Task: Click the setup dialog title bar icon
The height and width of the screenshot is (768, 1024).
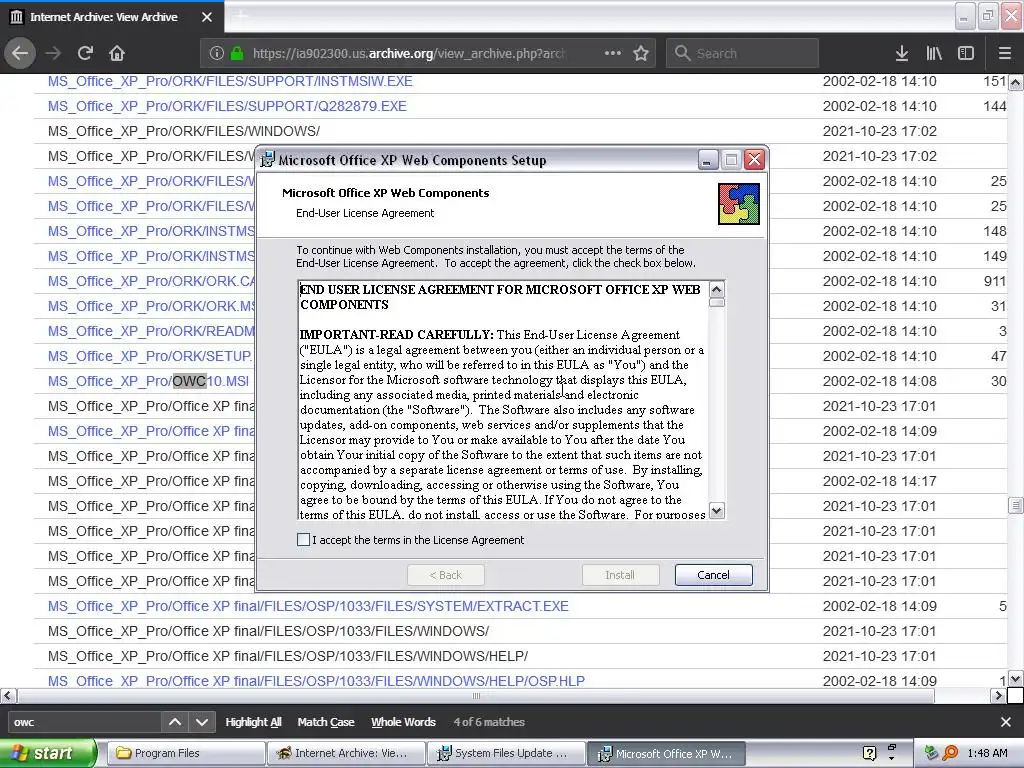Action: 267,159
